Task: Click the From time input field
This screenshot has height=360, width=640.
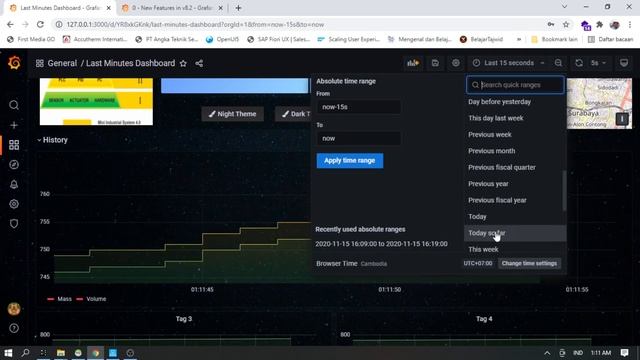Action: click(358, 107)
